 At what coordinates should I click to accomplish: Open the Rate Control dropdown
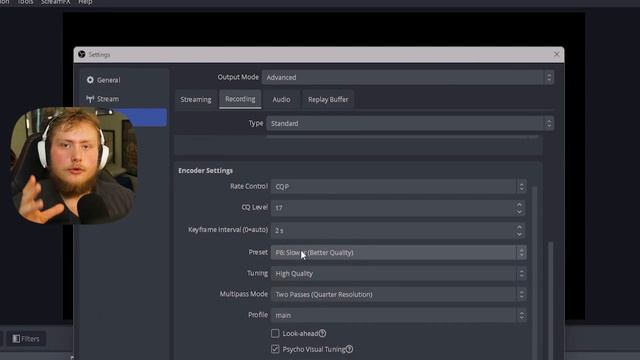point(398,187)
